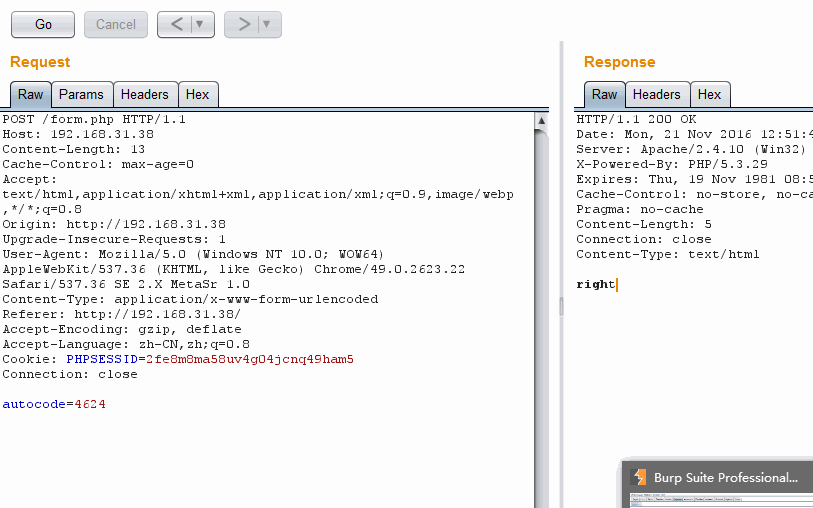Go back to previous request in history
This screenshot has width=813, height=508.
[x=176, y=24]
